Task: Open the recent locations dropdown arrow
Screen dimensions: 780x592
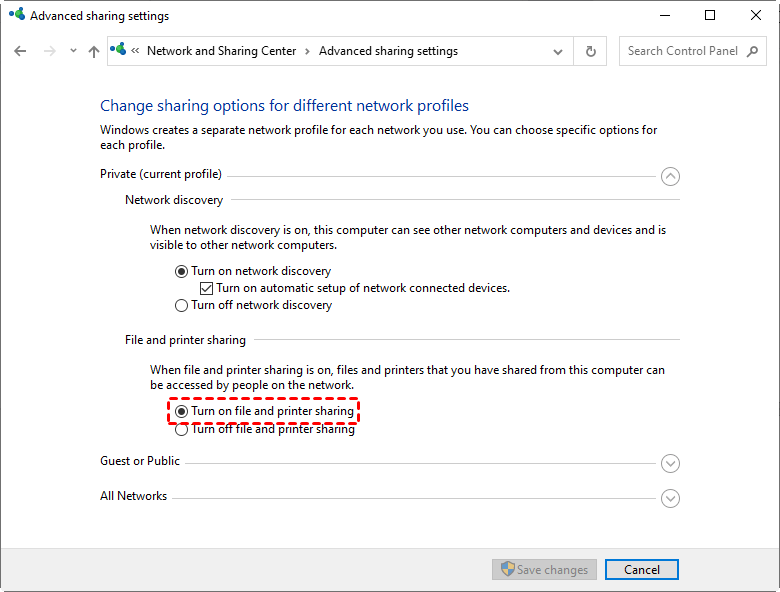Action: tap(73, 51)
